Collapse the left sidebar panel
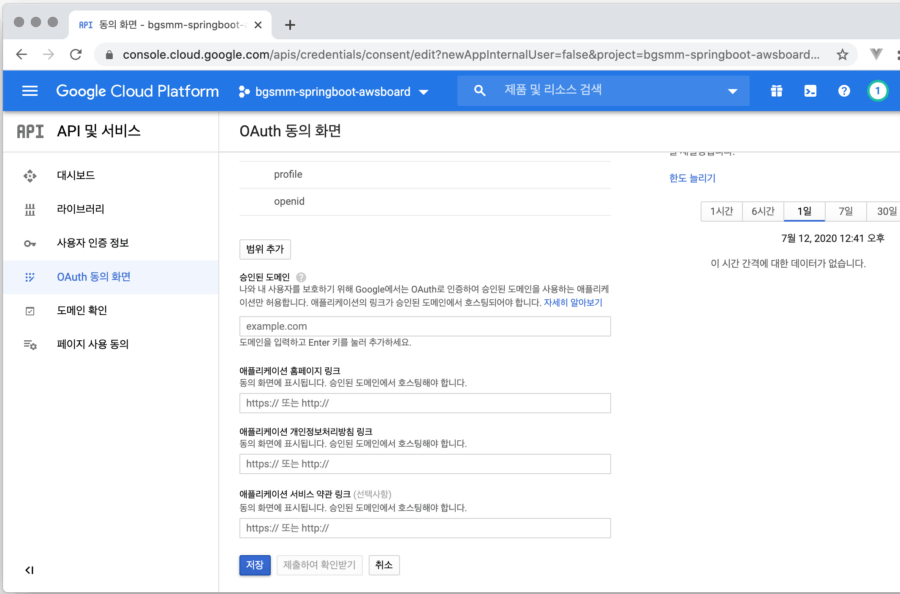 (x=29, y=570)
